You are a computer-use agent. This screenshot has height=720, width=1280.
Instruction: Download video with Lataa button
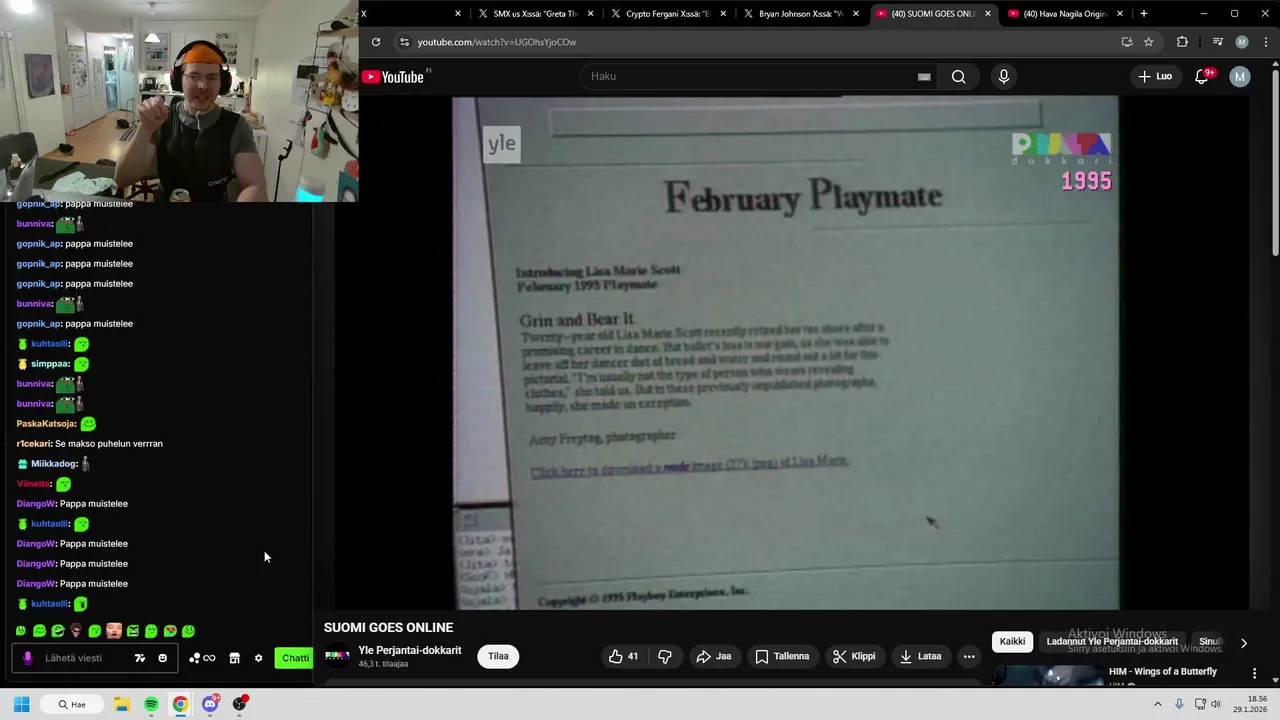click(920, 657)
